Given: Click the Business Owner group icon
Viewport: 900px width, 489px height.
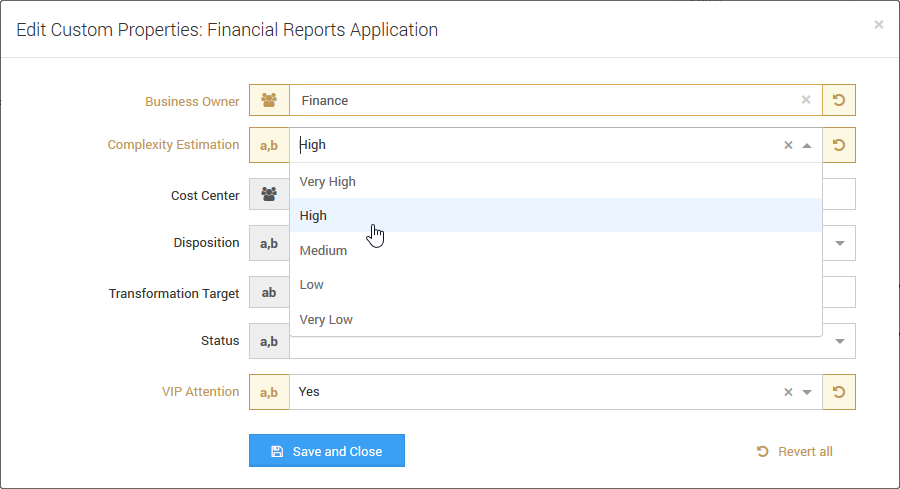Looking at the screenshot, I should pyautogui.click(x=269, y=100).
